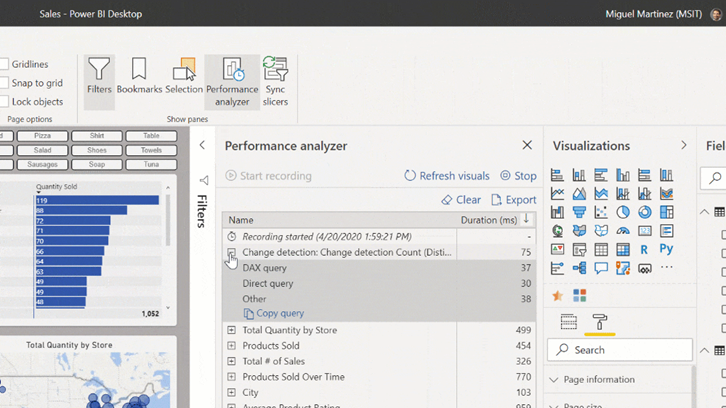Viewport: 726px width, 408px height.
Task: Select the Python visual icon
Action: click(667, 249)
